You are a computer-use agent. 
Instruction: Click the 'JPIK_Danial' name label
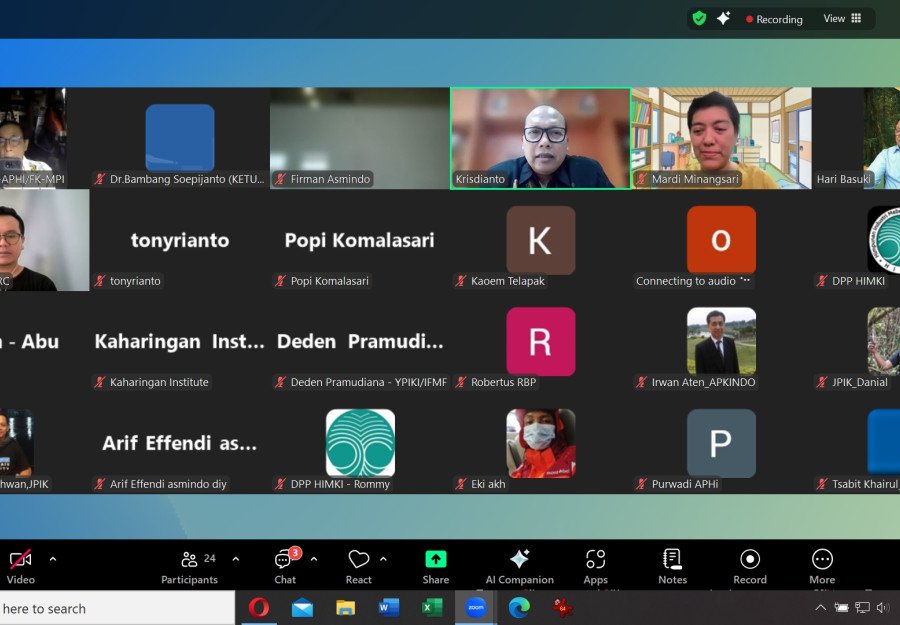coord(860,382)
